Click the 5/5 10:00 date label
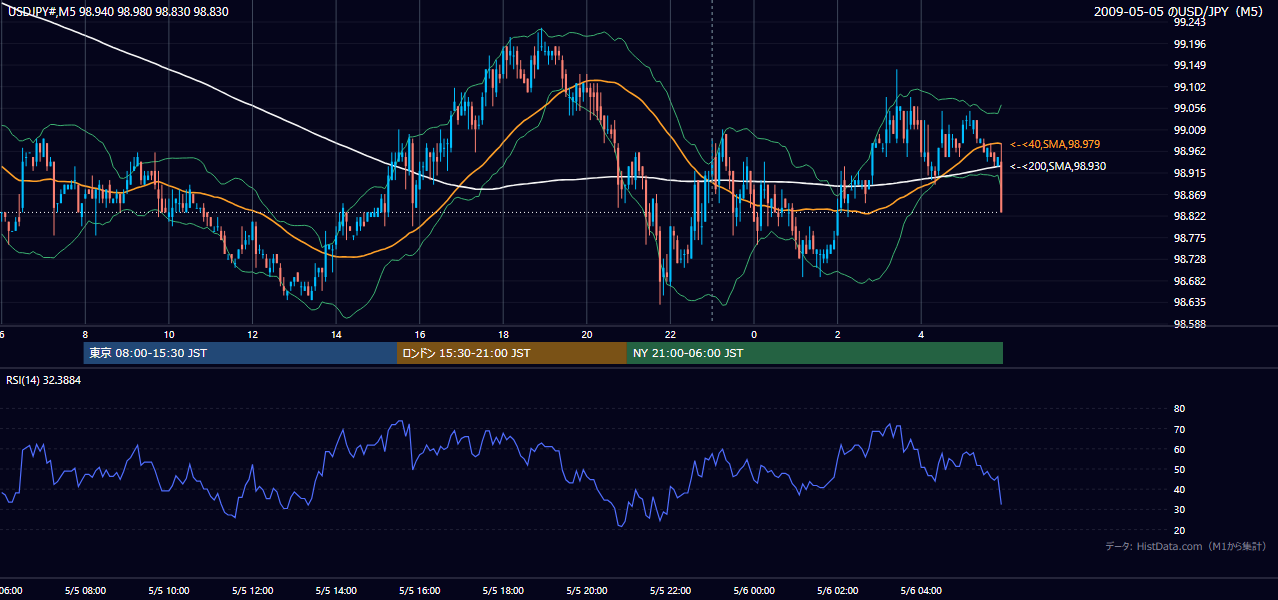Screen dimensions: 1278x600 168,591
